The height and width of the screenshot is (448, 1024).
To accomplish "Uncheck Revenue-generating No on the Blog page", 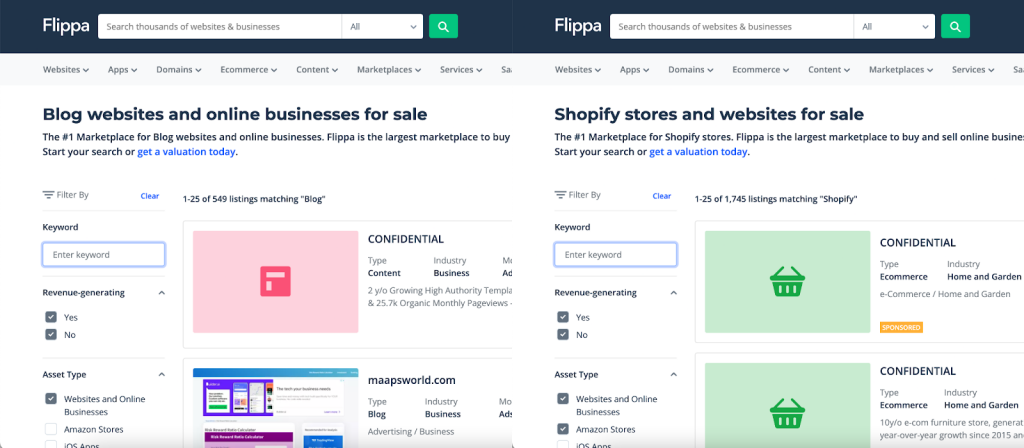I will tap(51, 334).
